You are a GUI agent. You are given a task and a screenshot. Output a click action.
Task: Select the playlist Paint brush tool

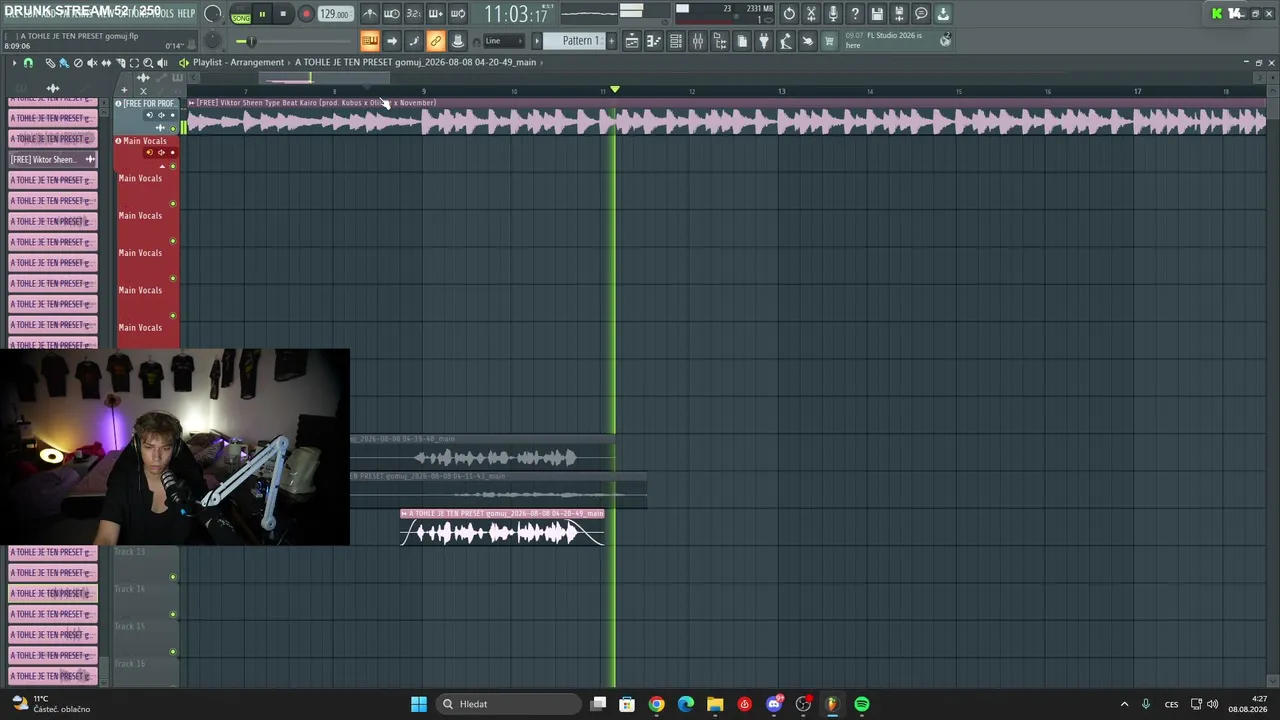point(64,62)
